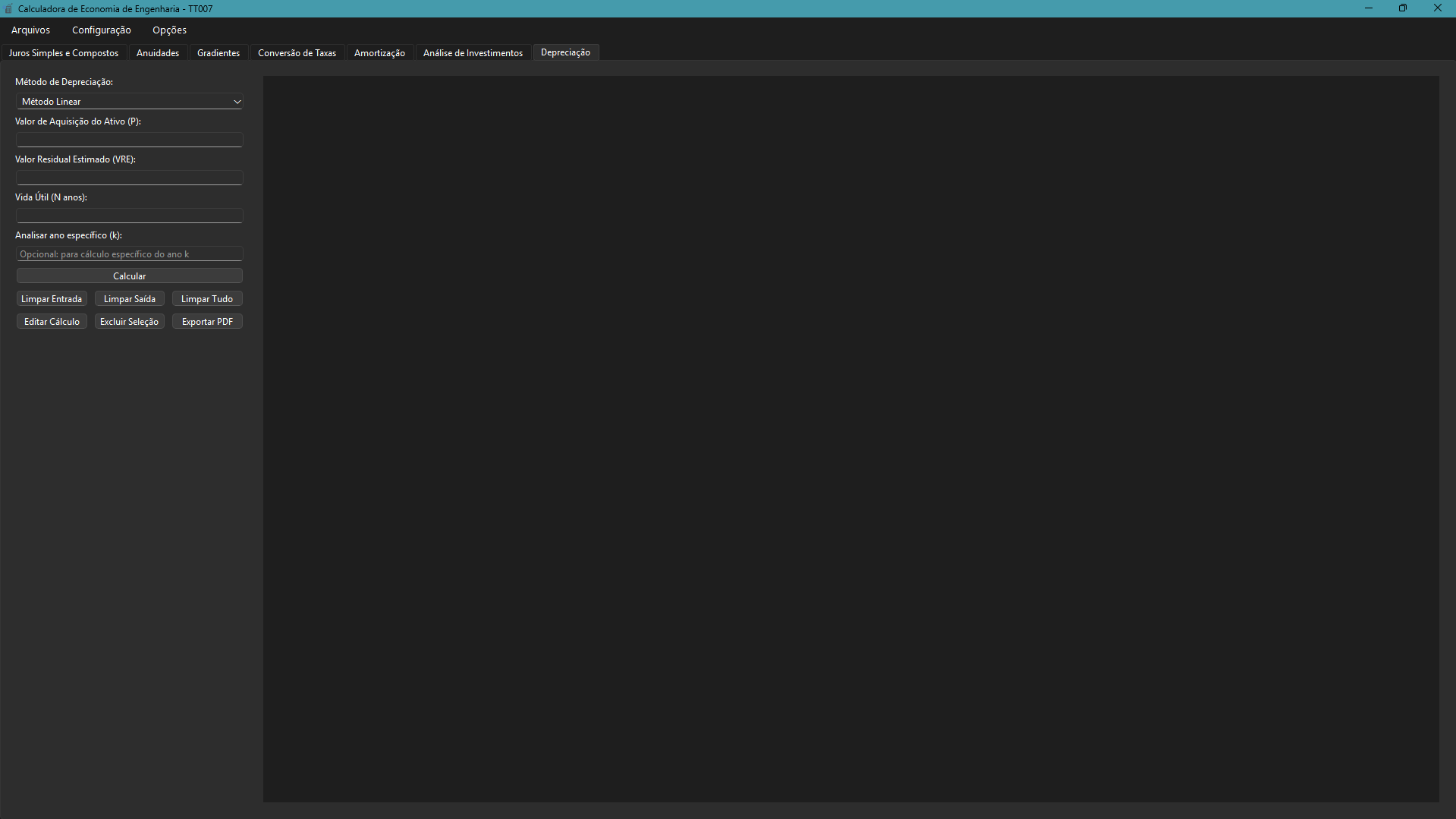Click the Editar Cálculo button
This screenshot has width=1456, height=819.
52,322
